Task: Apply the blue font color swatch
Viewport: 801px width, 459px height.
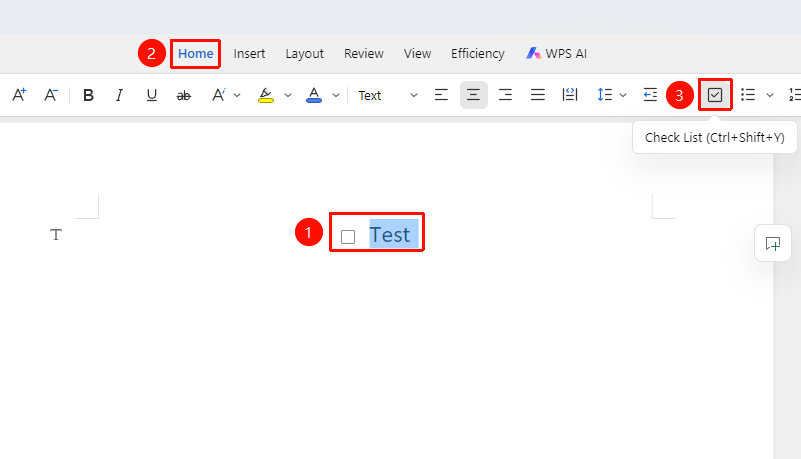Action: click(314, 95)
